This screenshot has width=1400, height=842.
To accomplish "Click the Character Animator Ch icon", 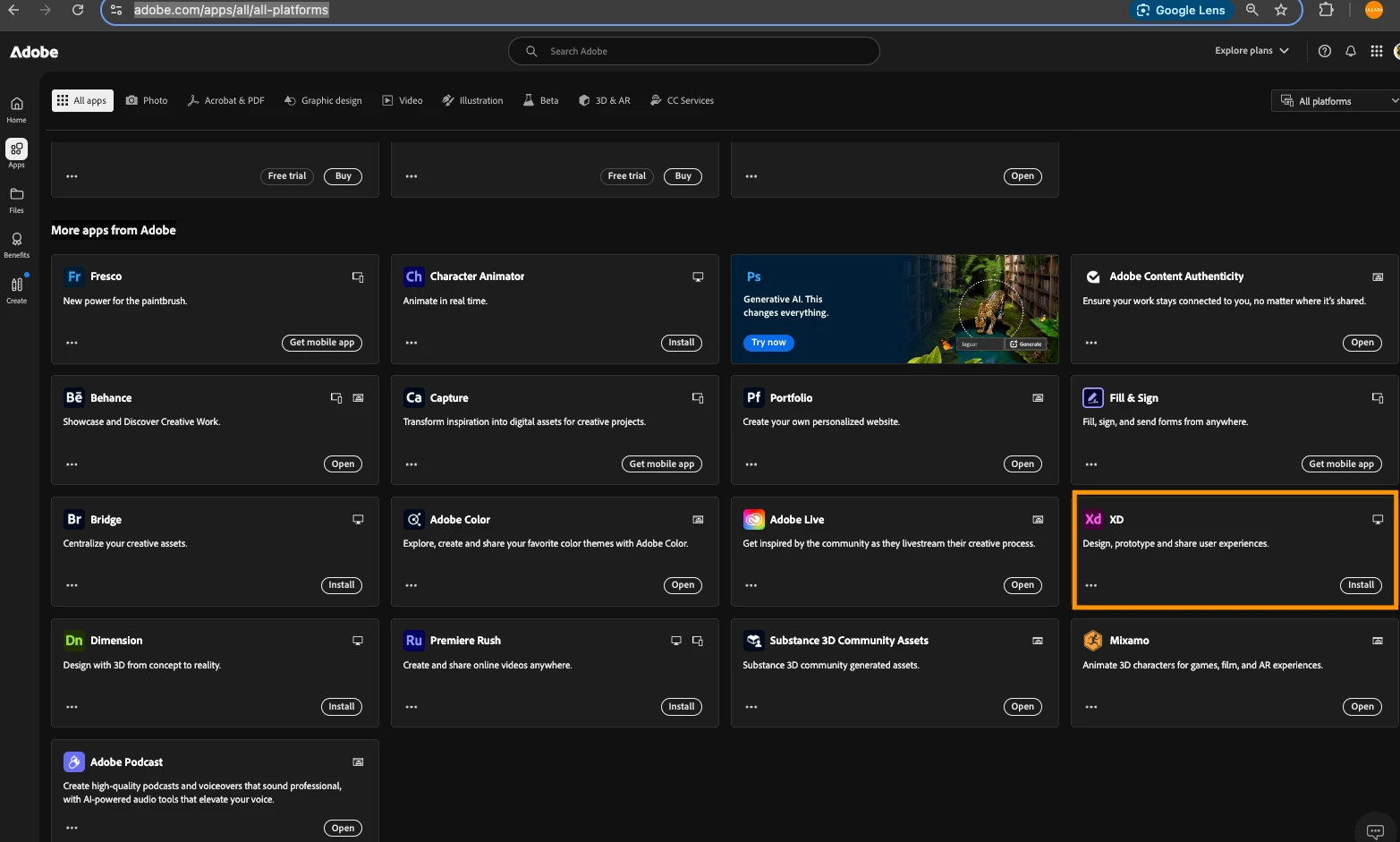I will pyautogui.click(x=413, y=276).
